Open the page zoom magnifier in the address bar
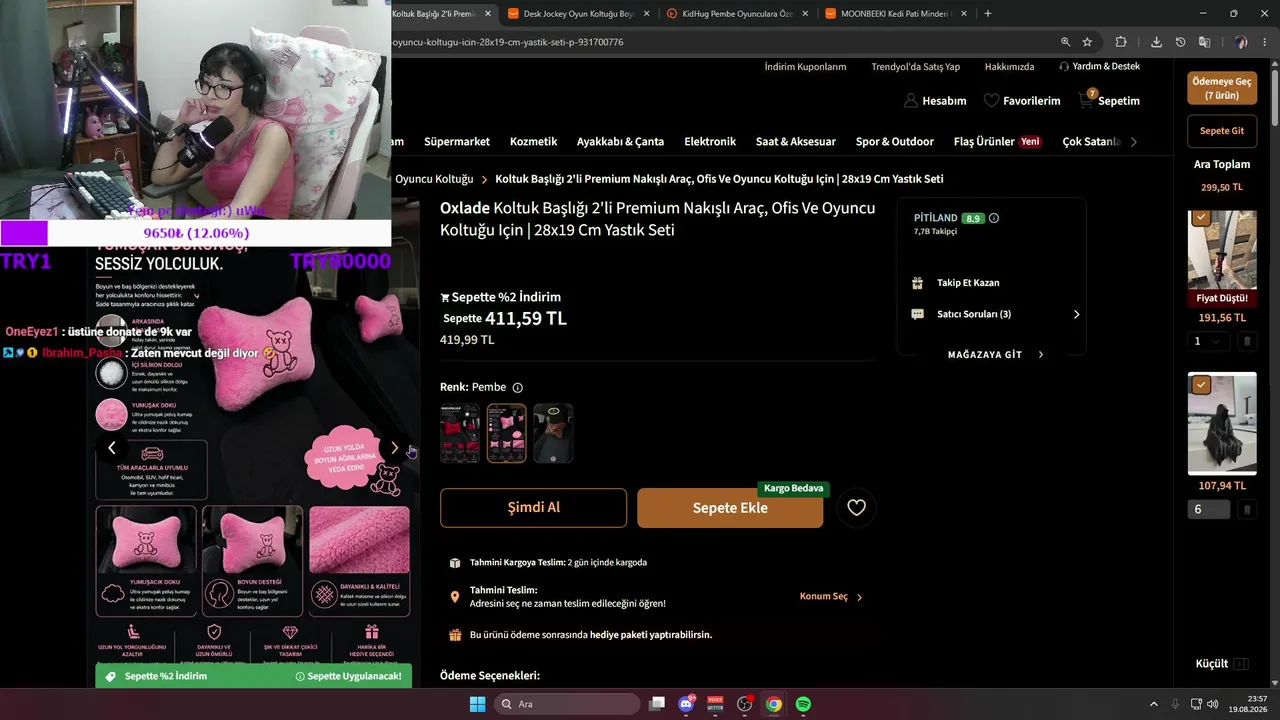 (x=1066, y=42)
